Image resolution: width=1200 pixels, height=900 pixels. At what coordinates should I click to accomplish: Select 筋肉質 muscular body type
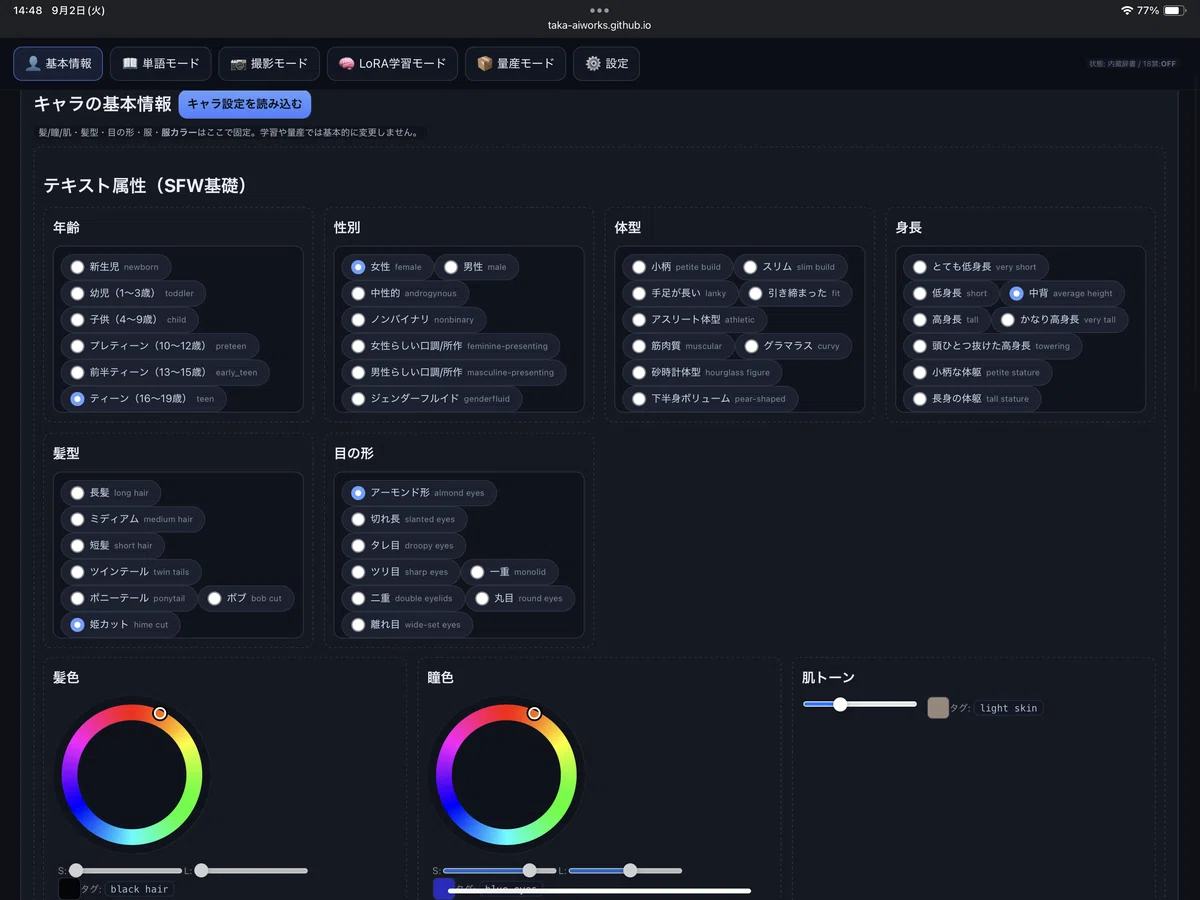[x=678, y=346]
